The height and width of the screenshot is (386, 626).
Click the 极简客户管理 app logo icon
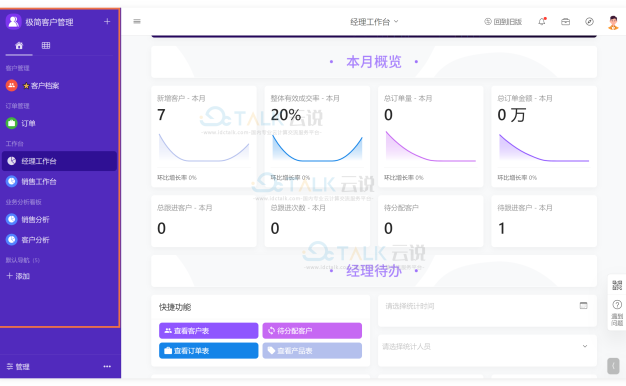coord(13,22)
